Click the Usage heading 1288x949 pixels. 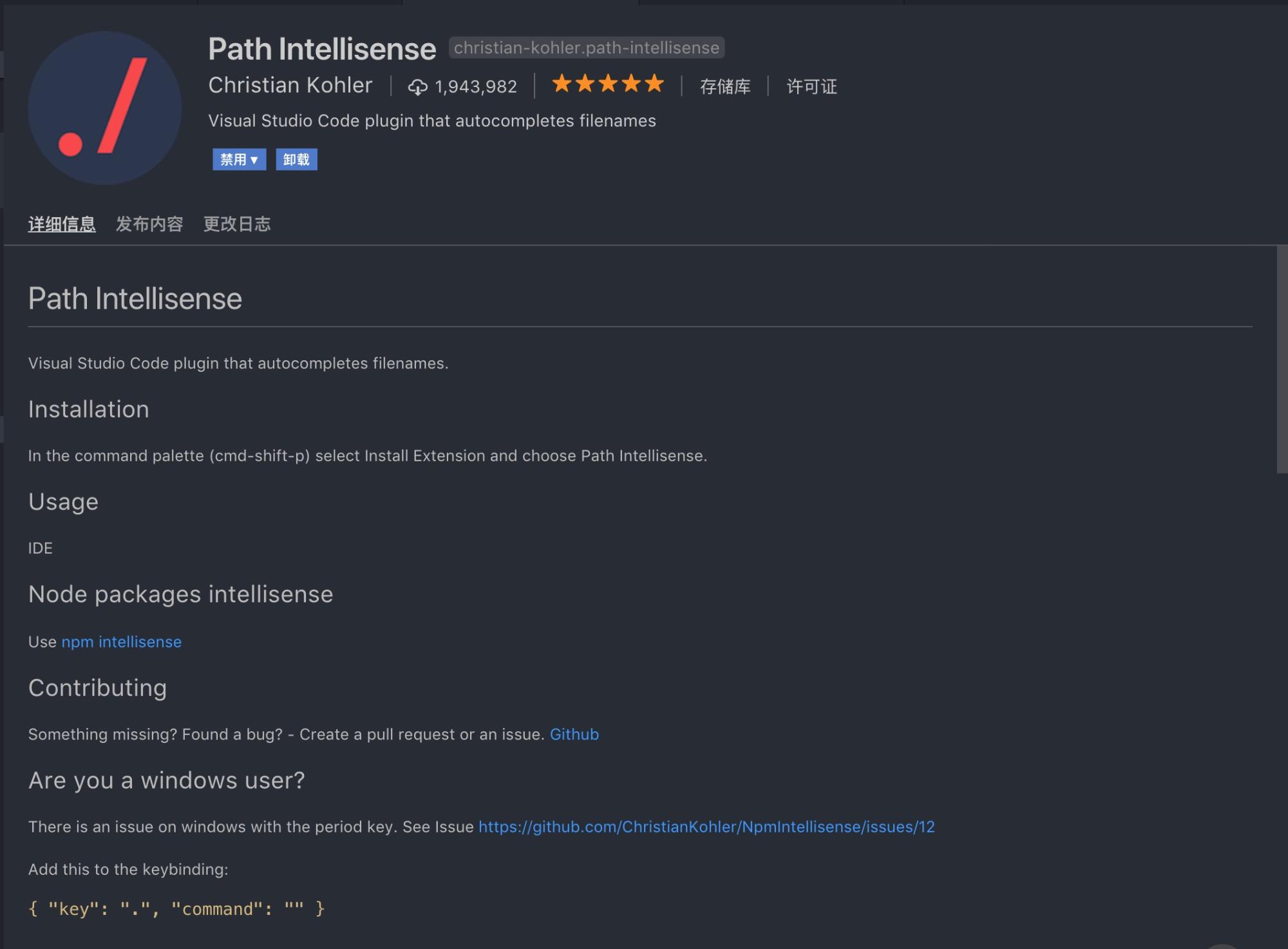coord(63,503)
